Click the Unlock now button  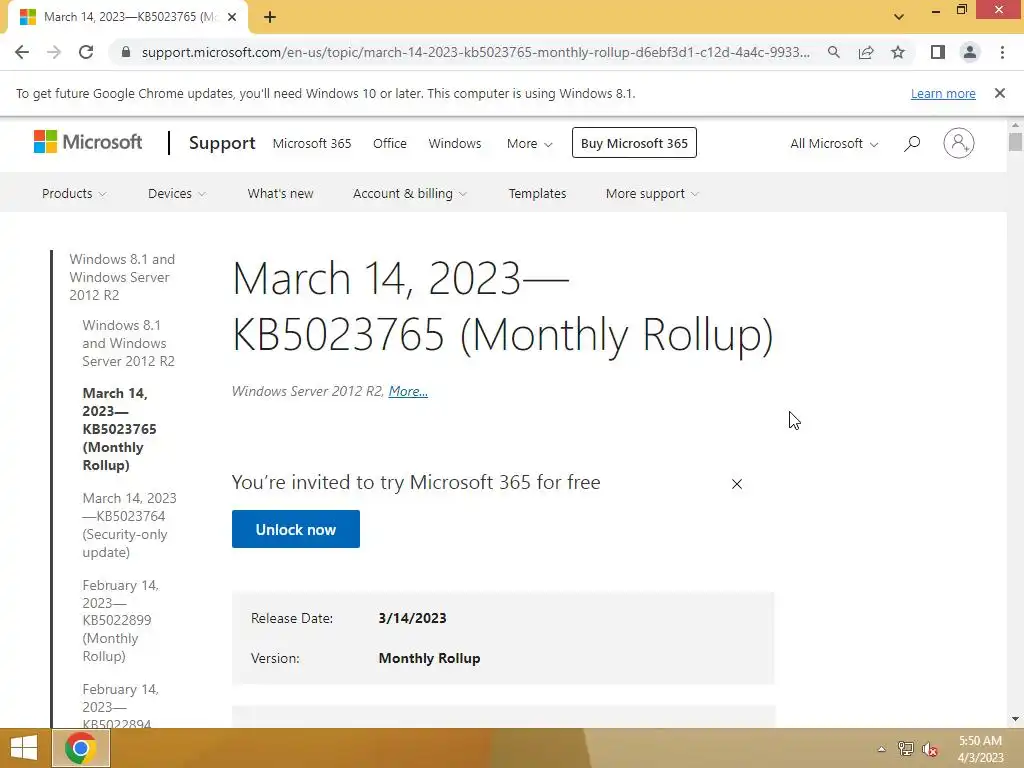pos(295,529)
